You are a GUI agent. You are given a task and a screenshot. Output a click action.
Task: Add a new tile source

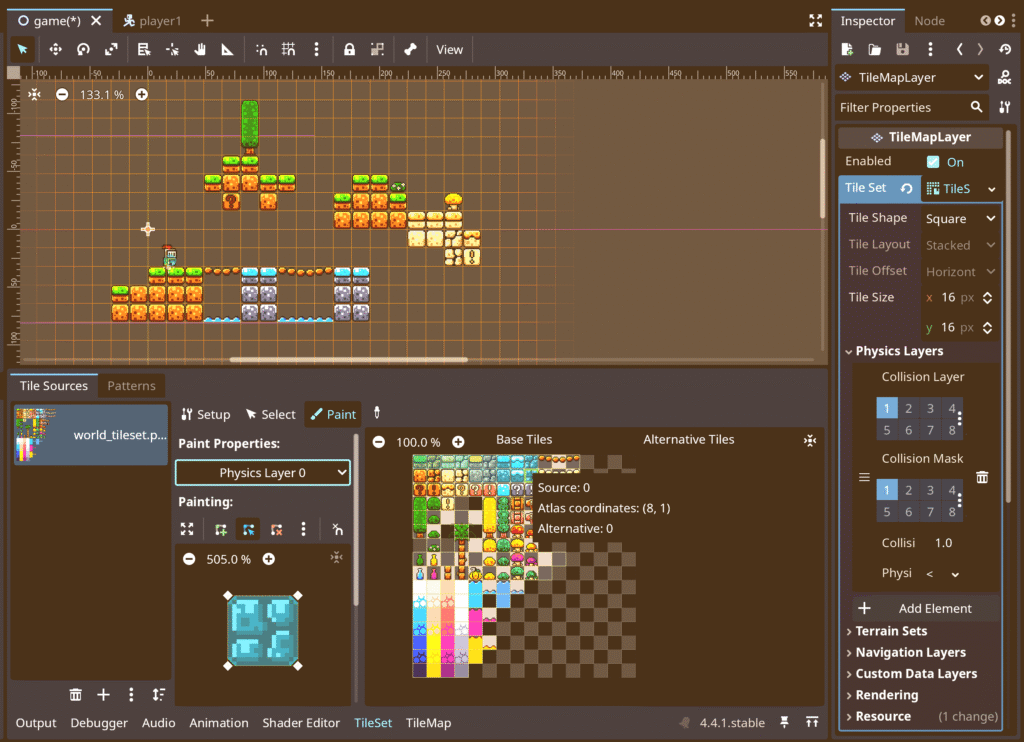103,694
